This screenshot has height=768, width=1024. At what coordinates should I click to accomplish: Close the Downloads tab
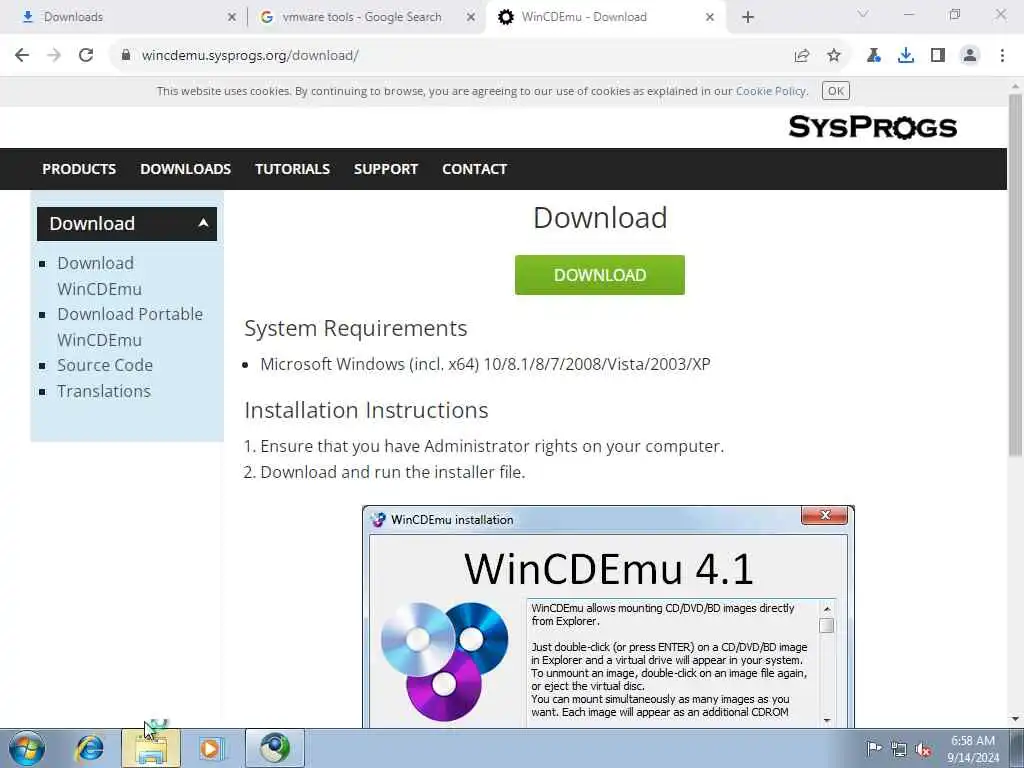pyautogui.click(x=231, y=18)
